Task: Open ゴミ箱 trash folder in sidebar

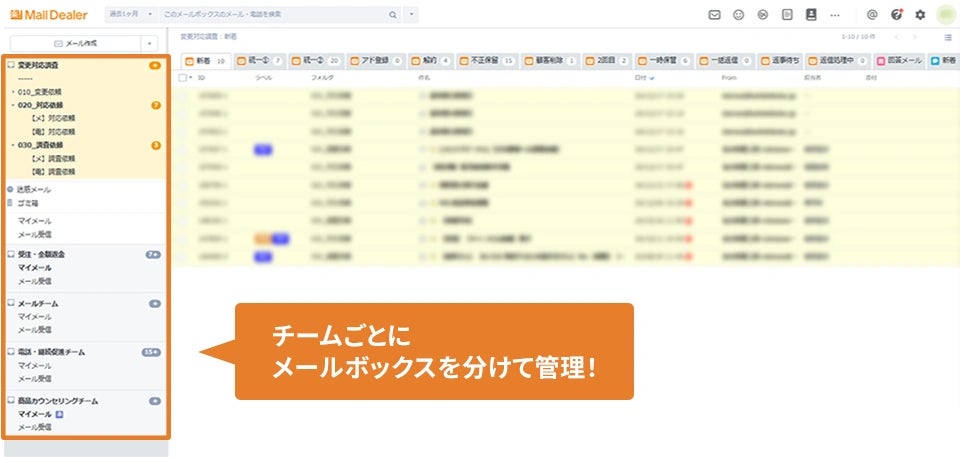Action: 28,202
